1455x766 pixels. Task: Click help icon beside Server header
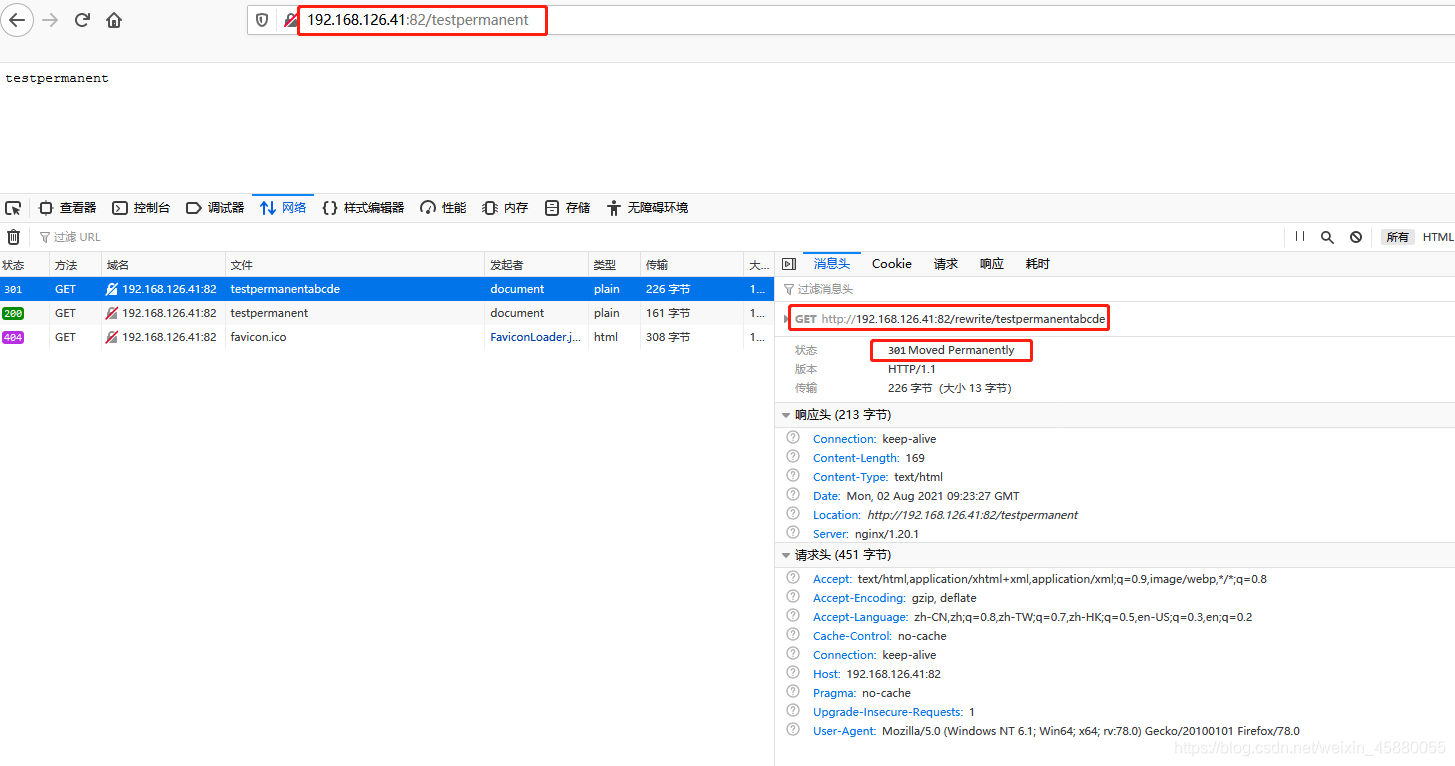click(793, 533)
